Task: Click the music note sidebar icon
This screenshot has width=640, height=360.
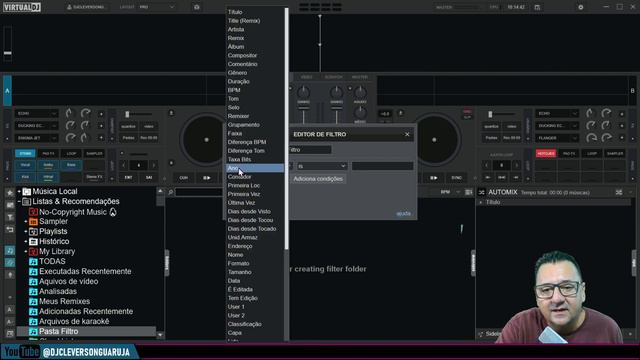Action: pyautogui.click(x=10, y=251)
